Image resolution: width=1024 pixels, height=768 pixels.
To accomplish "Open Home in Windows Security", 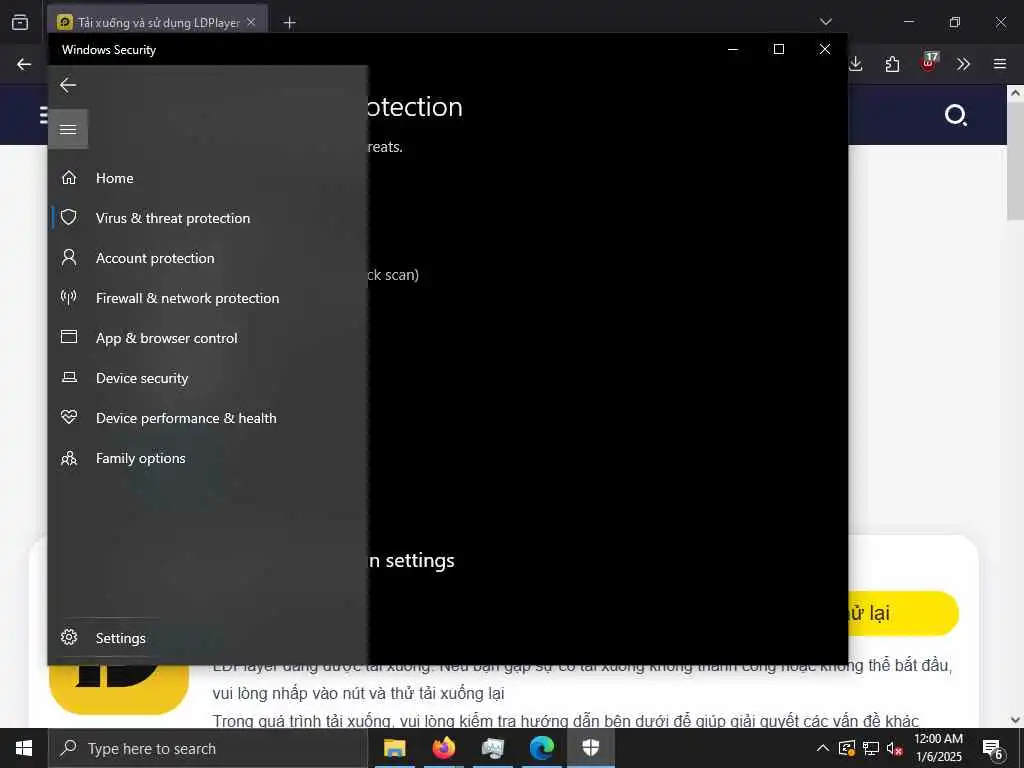I will pos(208,178).
